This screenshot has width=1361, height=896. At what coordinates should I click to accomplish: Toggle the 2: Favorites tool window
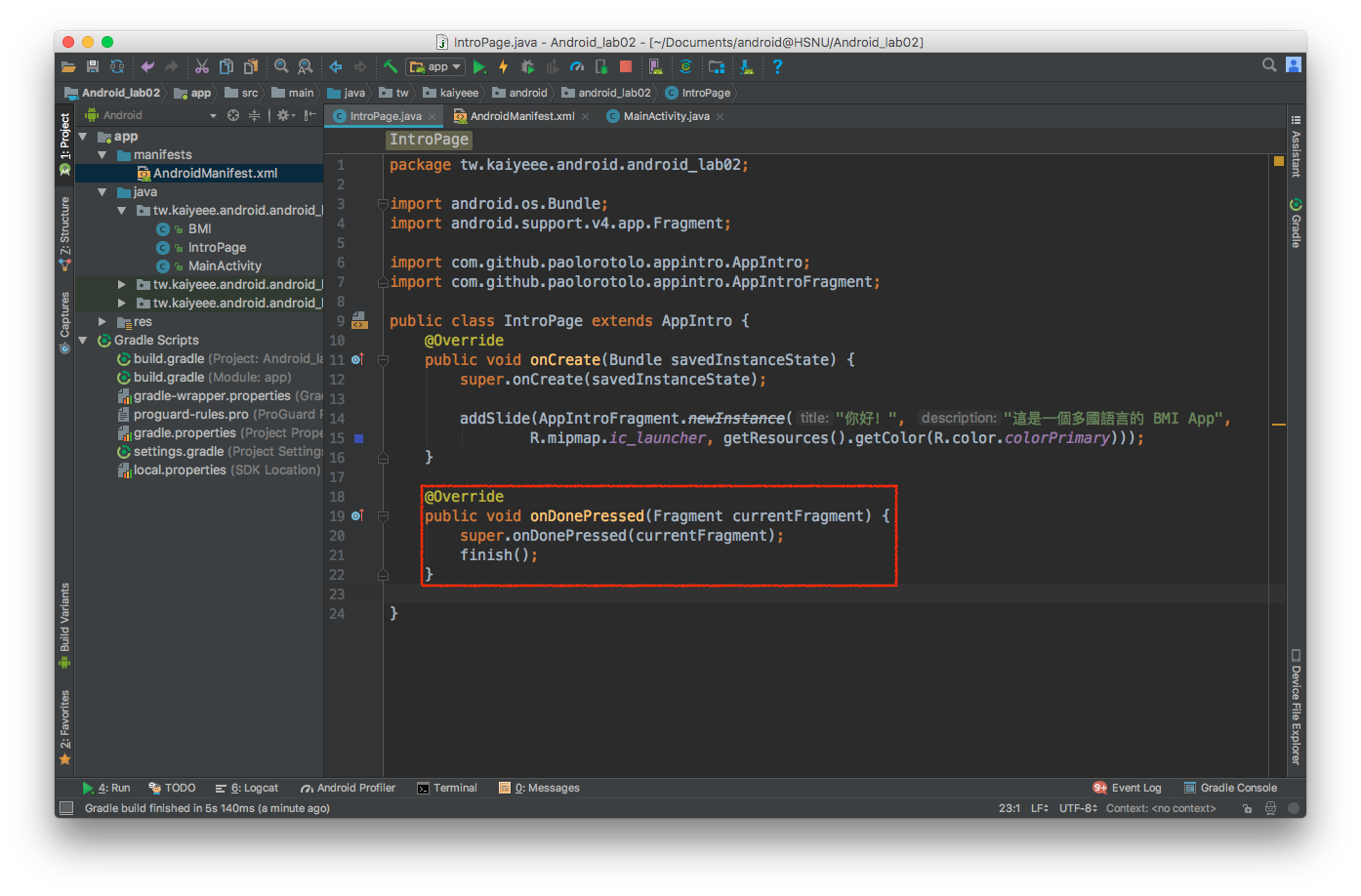(64, 727)
